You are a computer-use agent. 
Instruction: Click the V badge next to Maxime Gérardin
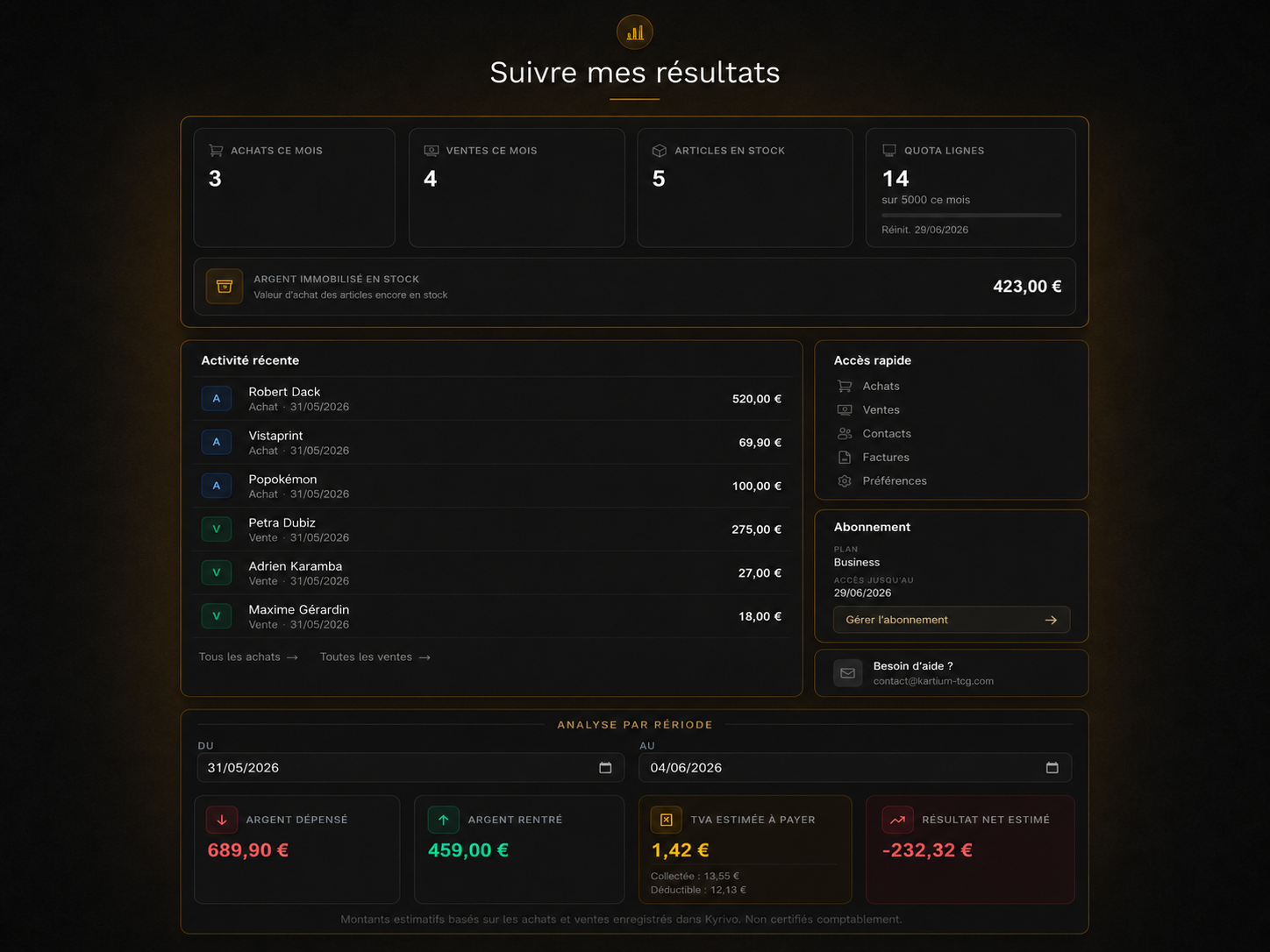217,616
